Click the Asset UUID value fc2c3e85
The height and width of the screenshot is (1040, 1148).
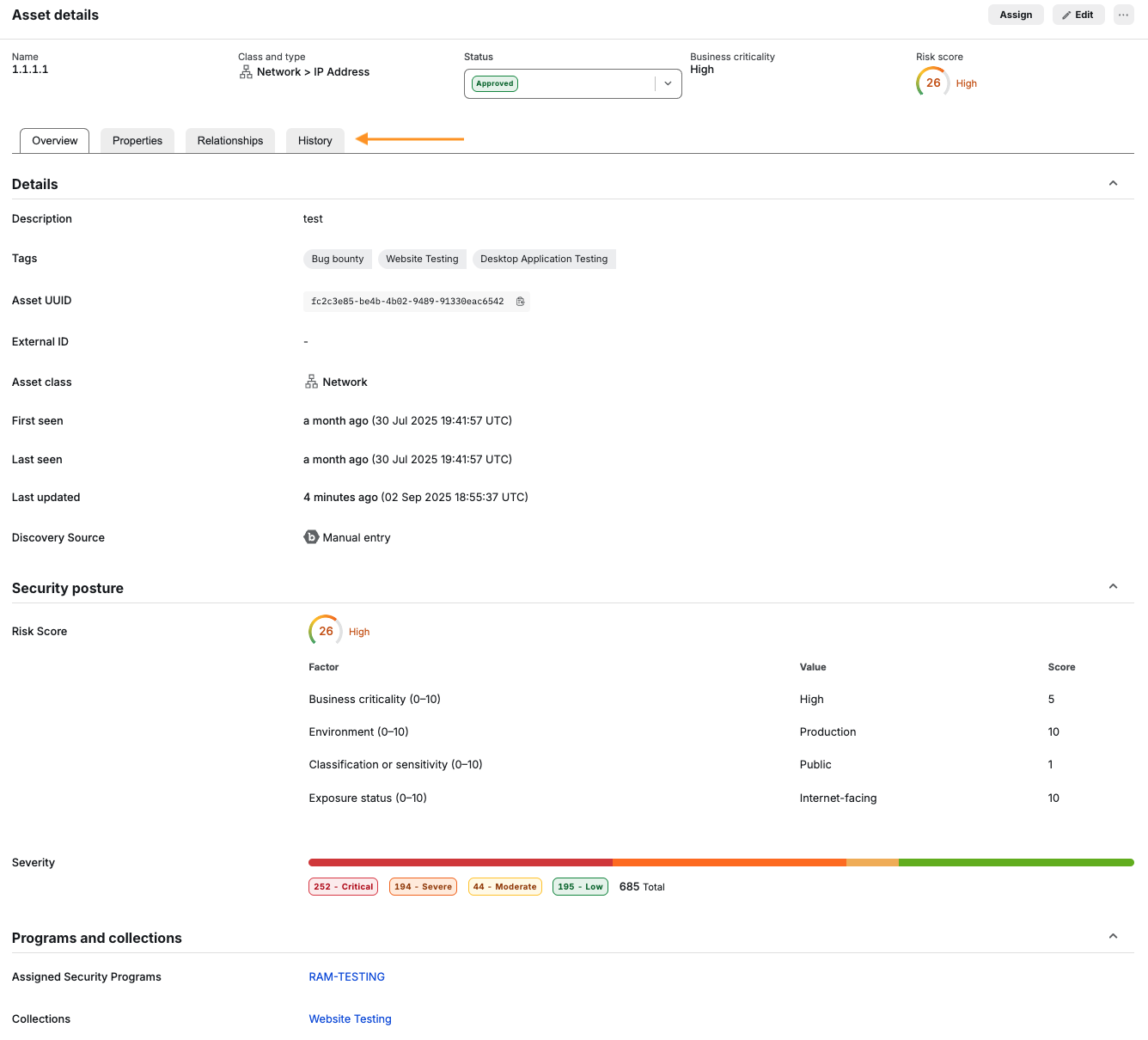click(x=407, y=302)
